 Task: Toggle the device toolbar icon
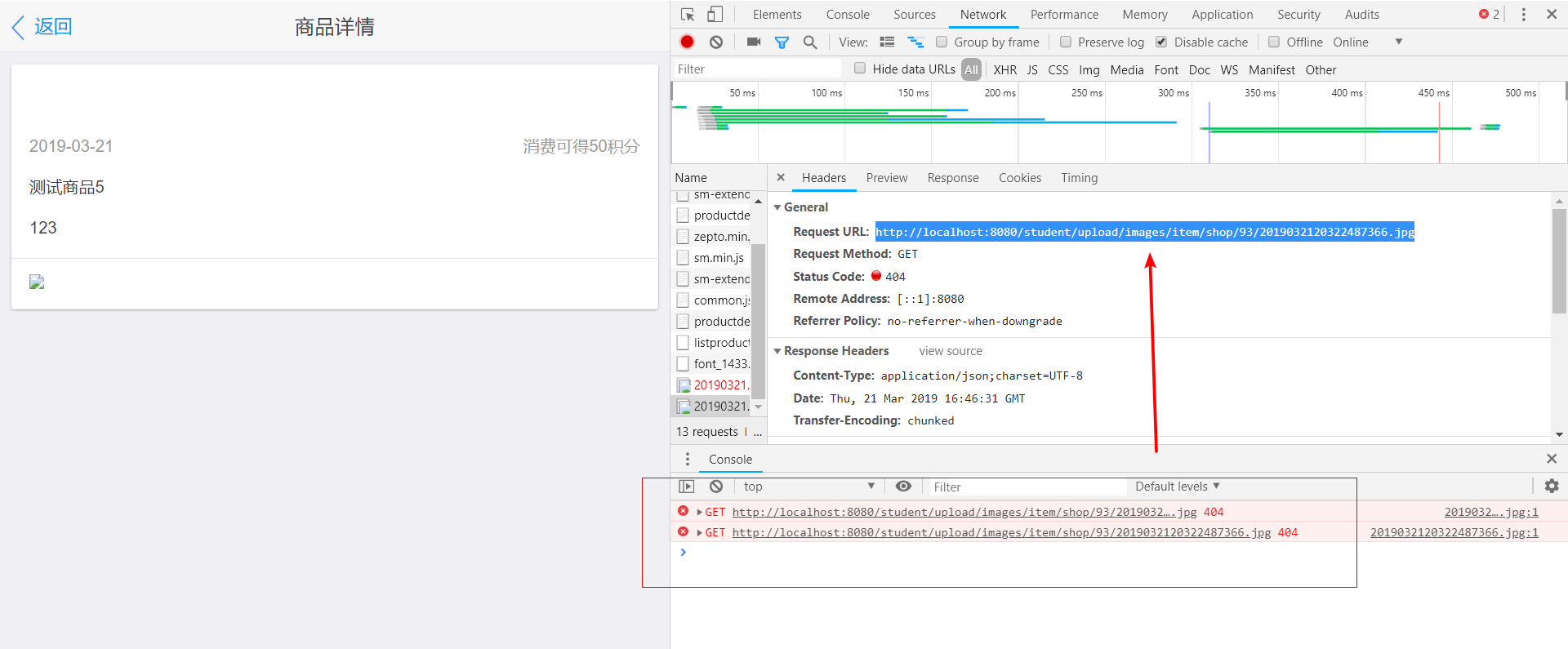tap(715, 15)
